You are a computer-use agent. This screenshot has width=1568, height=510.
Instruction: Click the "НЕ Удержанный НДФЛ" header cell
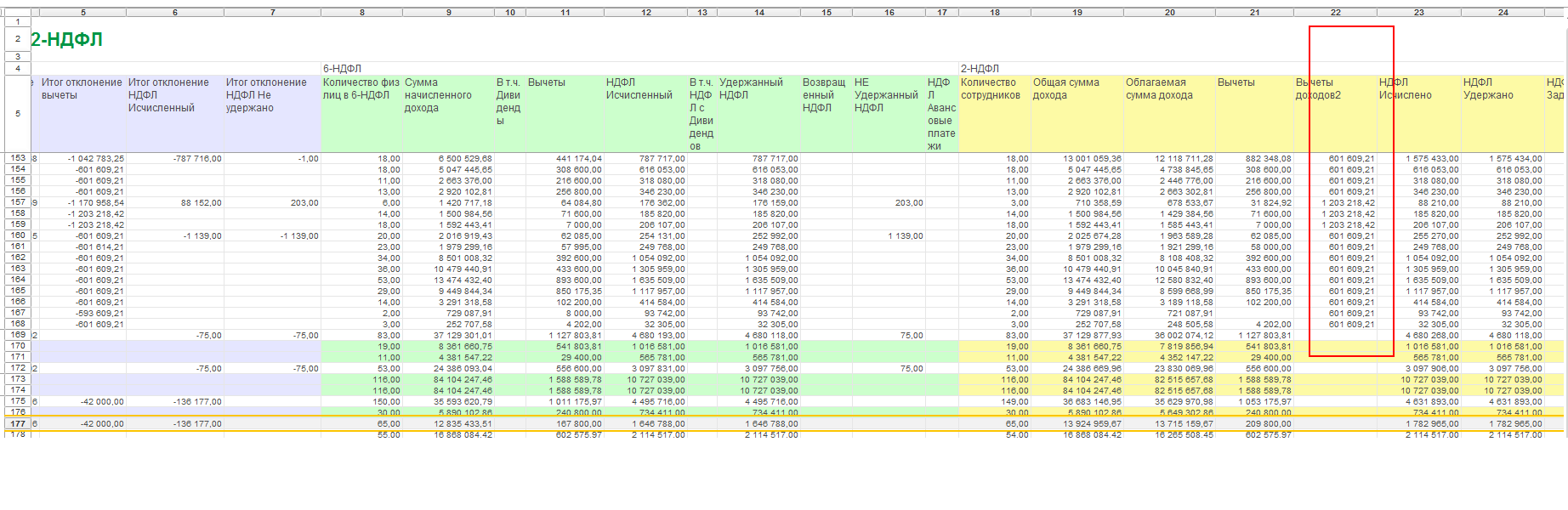point(889,114)
